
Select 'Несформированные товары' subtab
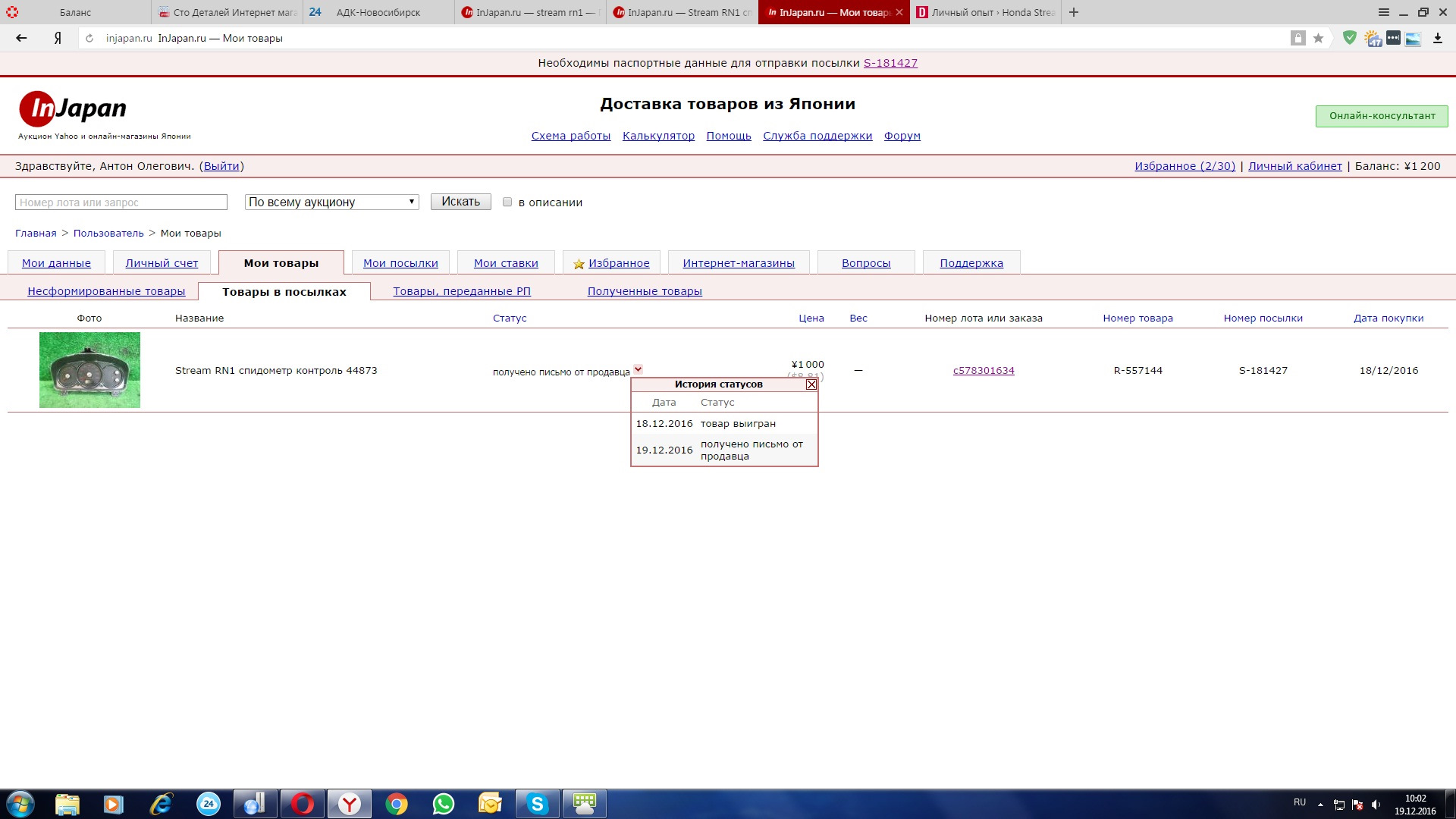click(x=106, y=291)
